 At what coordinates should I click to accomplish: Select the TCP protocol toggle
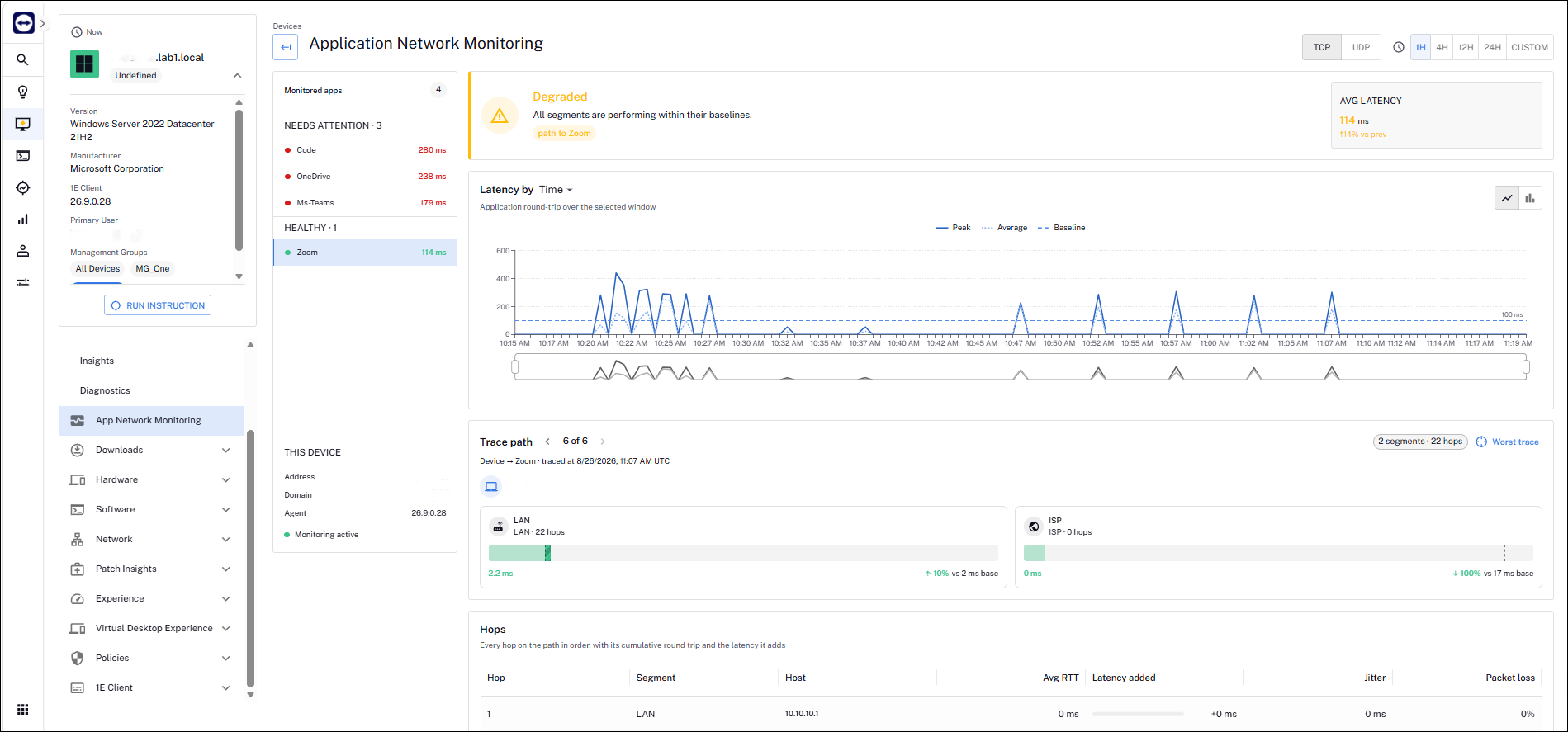click(1322, 47)
